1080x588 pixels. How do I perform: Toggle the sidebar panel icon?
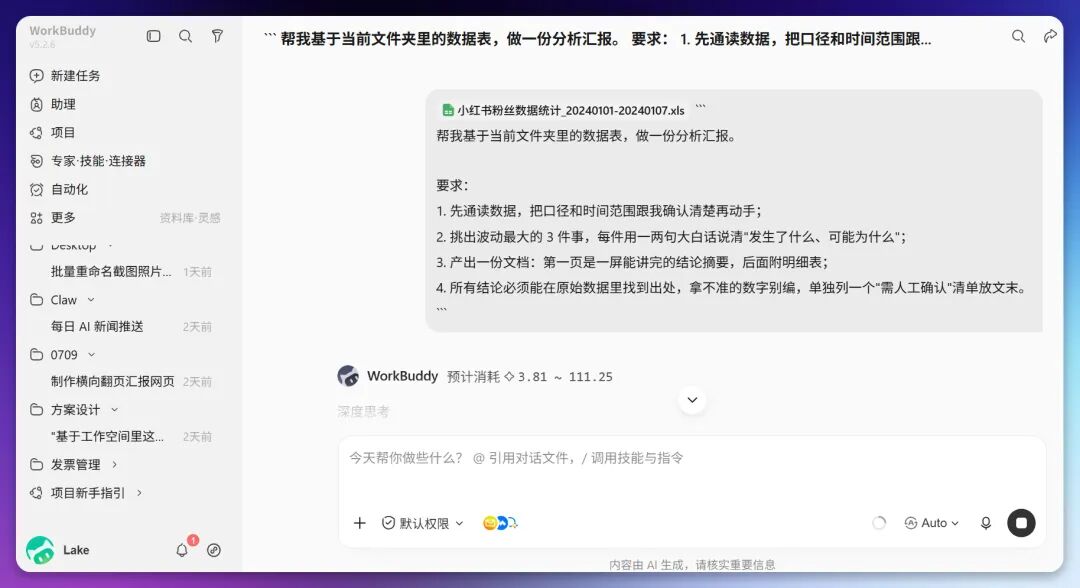[154, 36]
